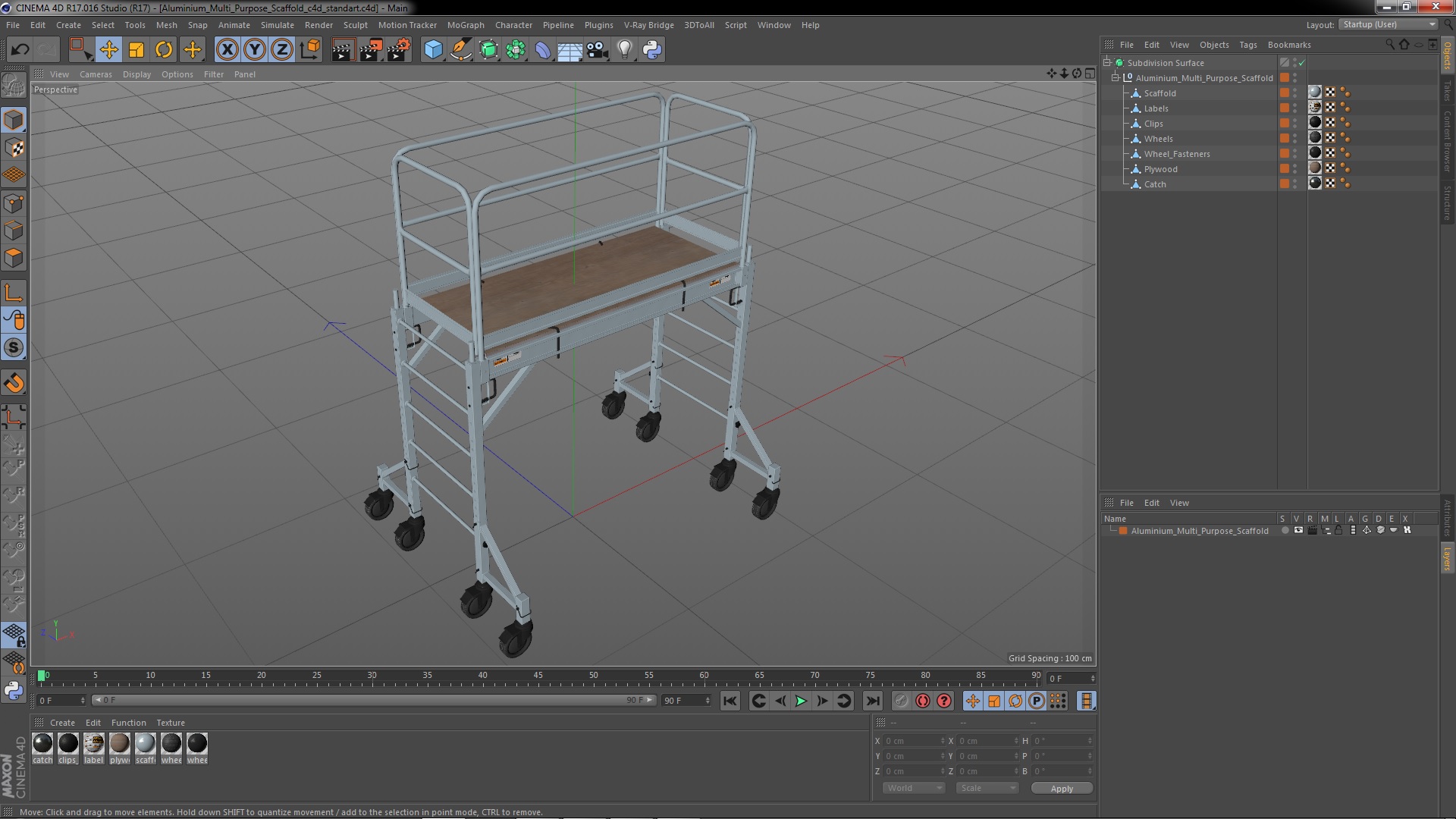Open the Object Manager Tags menu
This screenshot has width=1456, height=819.
pos(1247,45)
